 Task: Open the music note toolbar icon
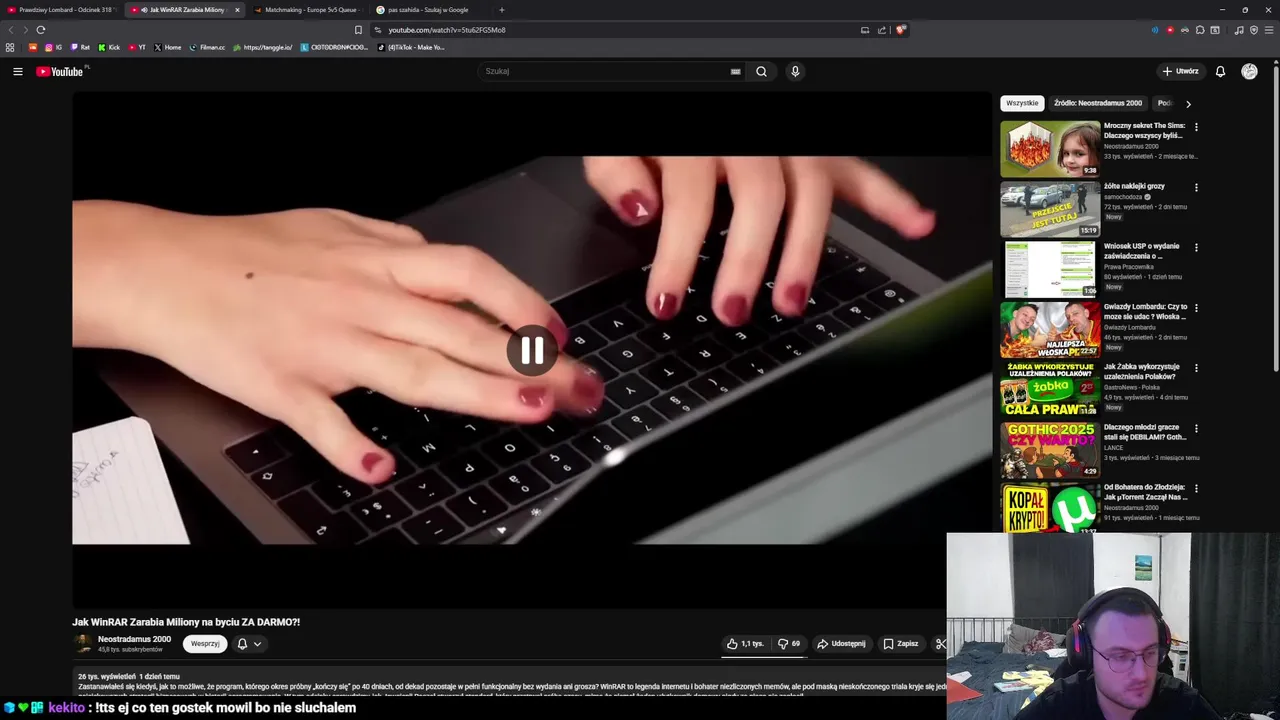(1239, 30)
